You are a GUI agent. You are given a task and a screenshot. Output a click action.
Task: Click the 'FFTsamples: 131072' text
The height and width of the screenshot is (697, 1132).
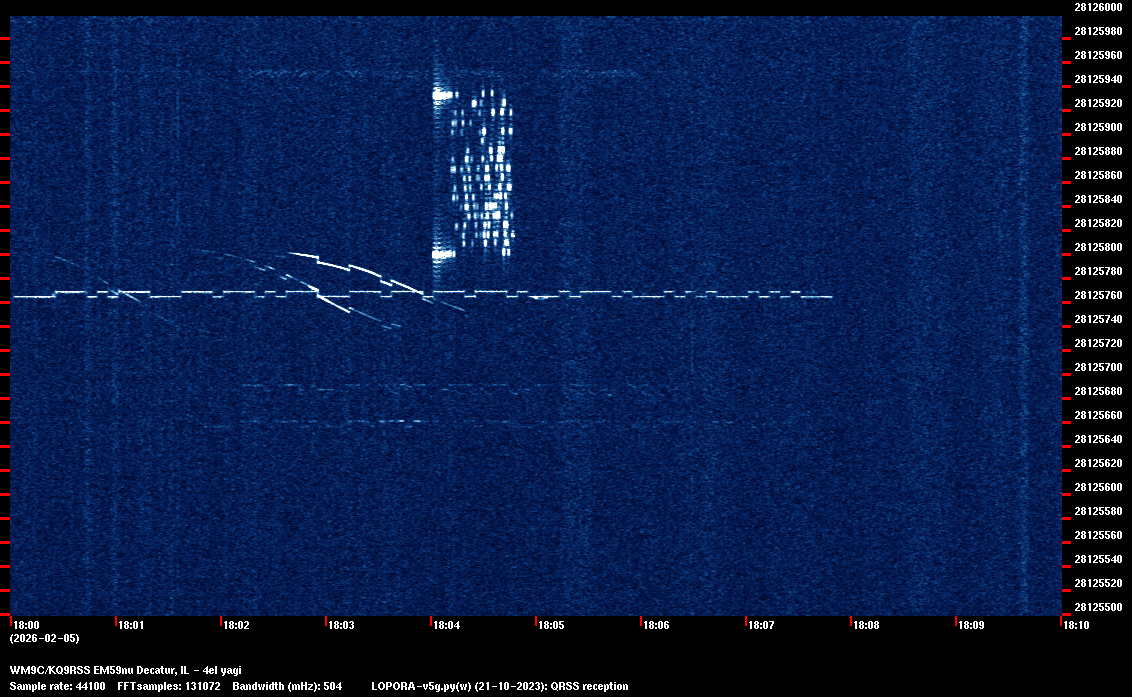point(169,686)
